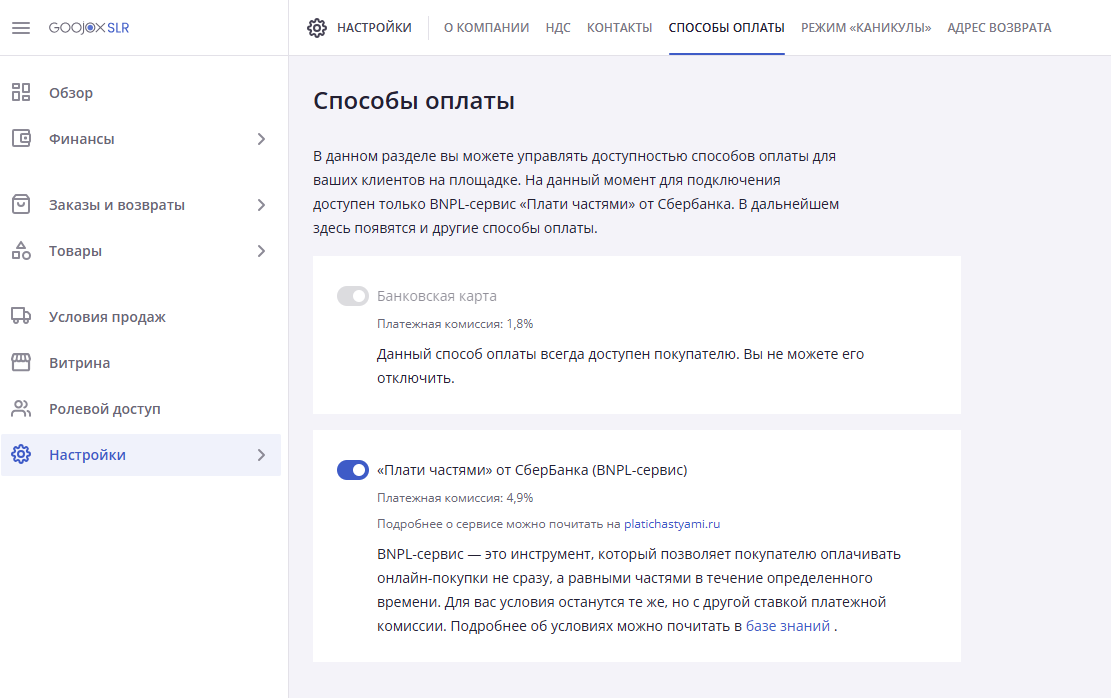Open Условия продаж page
1111x698 pixels.
click(107, 317)
